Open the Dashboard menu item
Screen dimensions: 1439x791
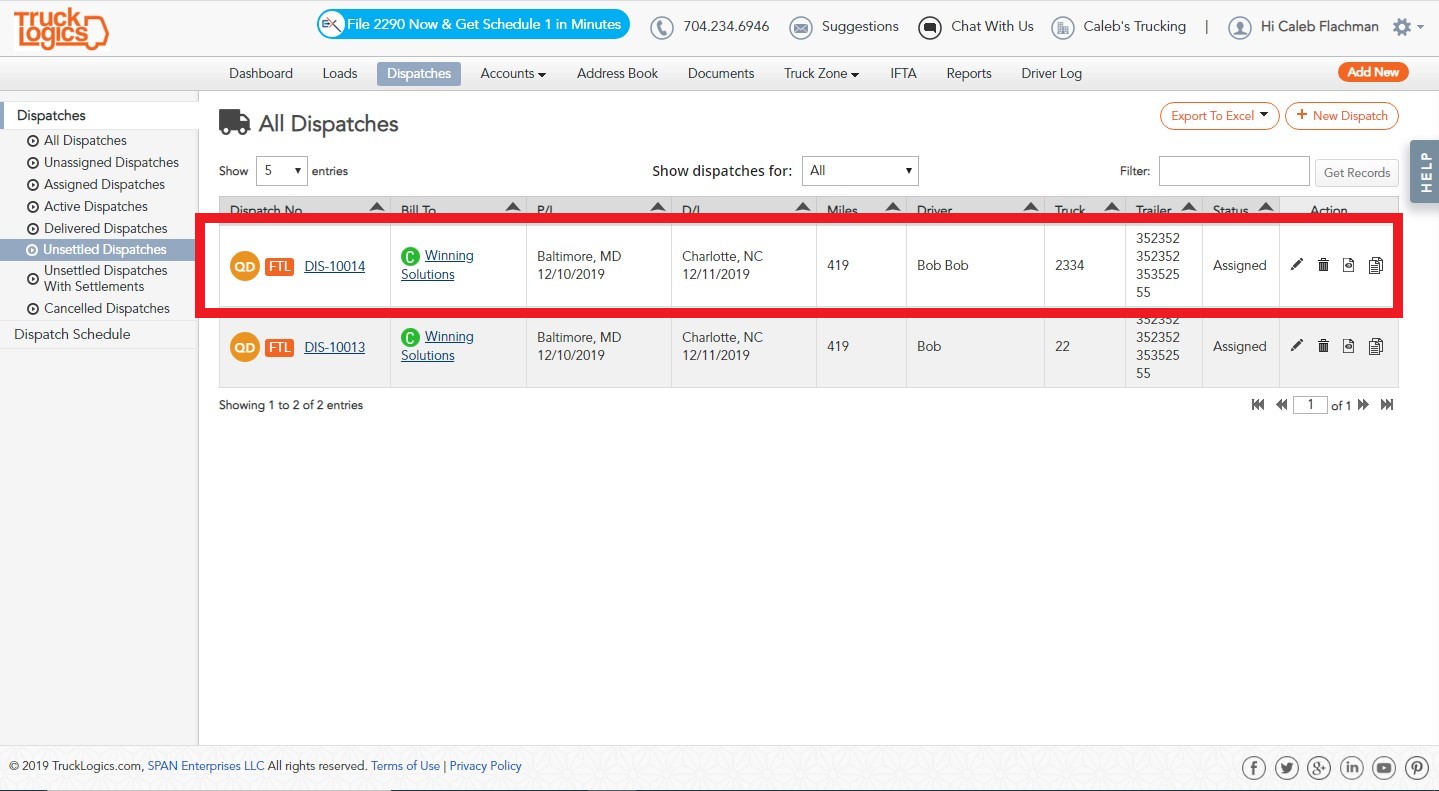point(261,73)
